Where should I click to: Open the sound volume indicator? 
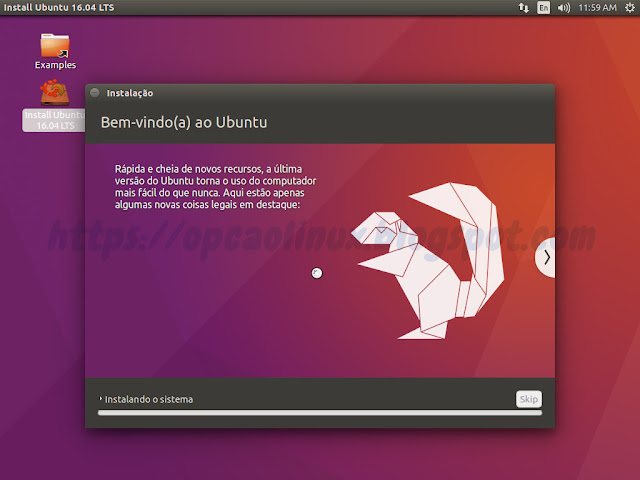click(564, 8)
